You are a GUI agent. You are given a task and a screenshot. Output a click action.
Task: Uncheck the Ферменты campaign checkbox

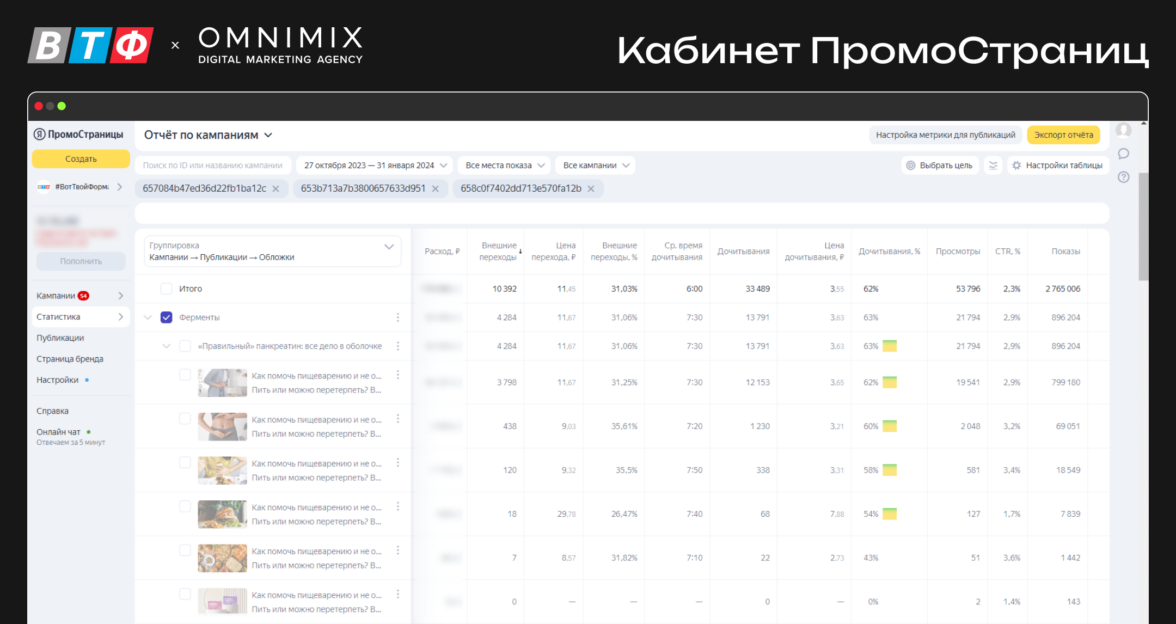pyautogui.click(x=166, y=317)
